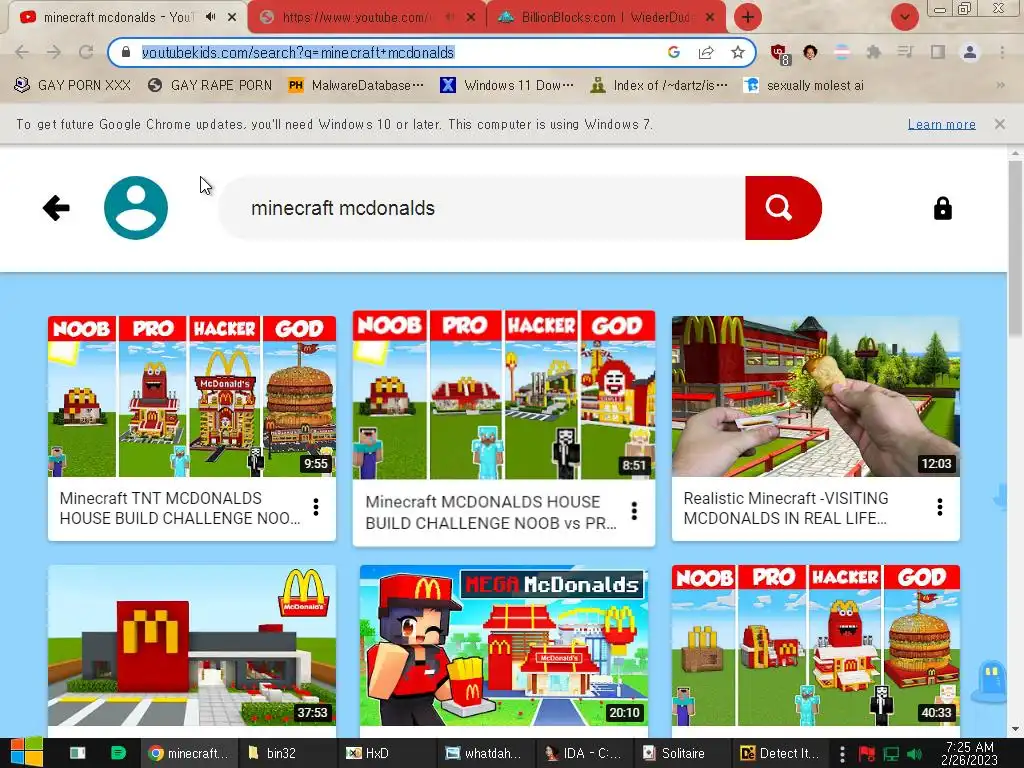Image resolution: width=1024 pixels, height=768 pixels.
Task: Click the striped flag extension icon
Action: tap(842, 52)
